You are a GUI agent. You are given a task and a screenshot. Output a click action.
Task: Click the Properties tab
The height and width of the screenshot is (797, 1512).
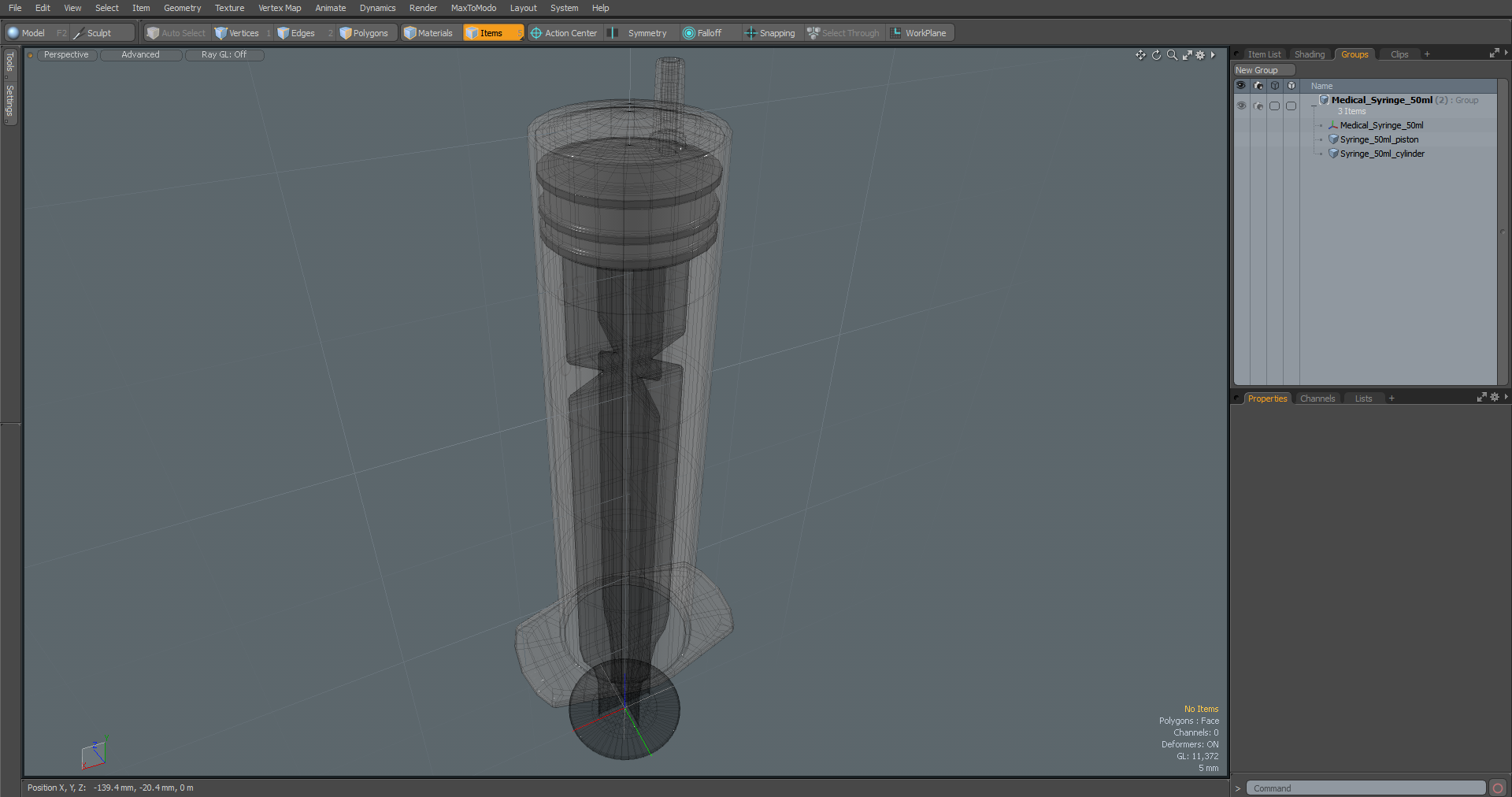tap(1267, 398)
